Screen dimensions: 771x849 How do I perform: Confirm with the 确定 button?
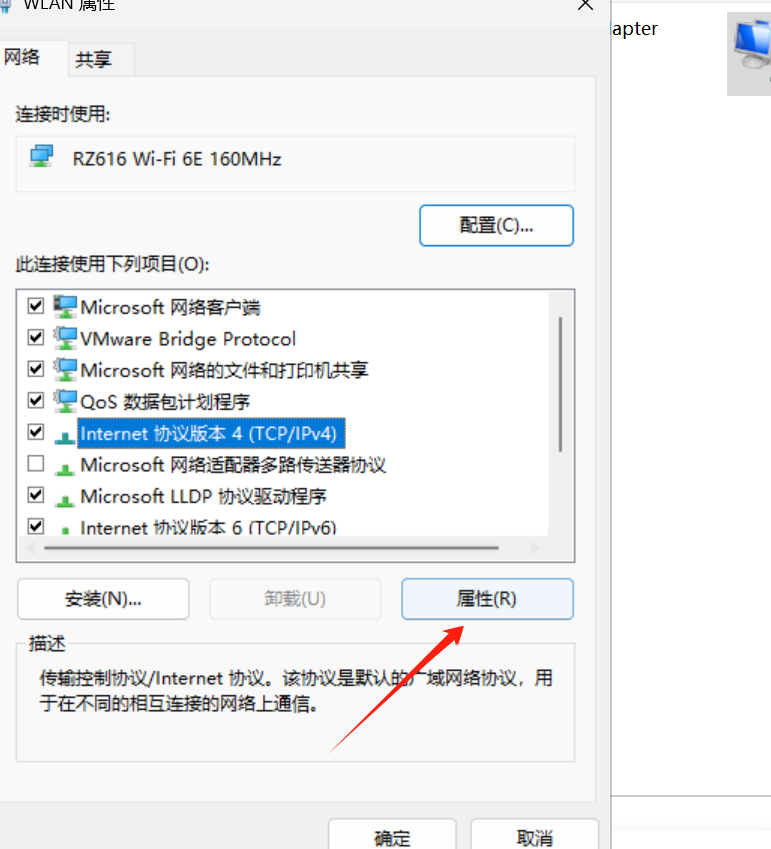(x=392, y=837)
